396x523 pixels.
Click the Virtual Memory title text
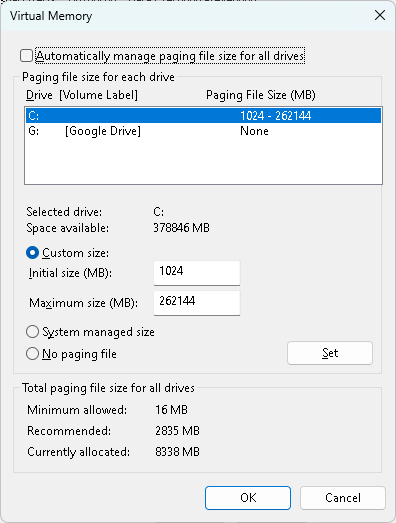pyautogui.click(x=51, y=16)
